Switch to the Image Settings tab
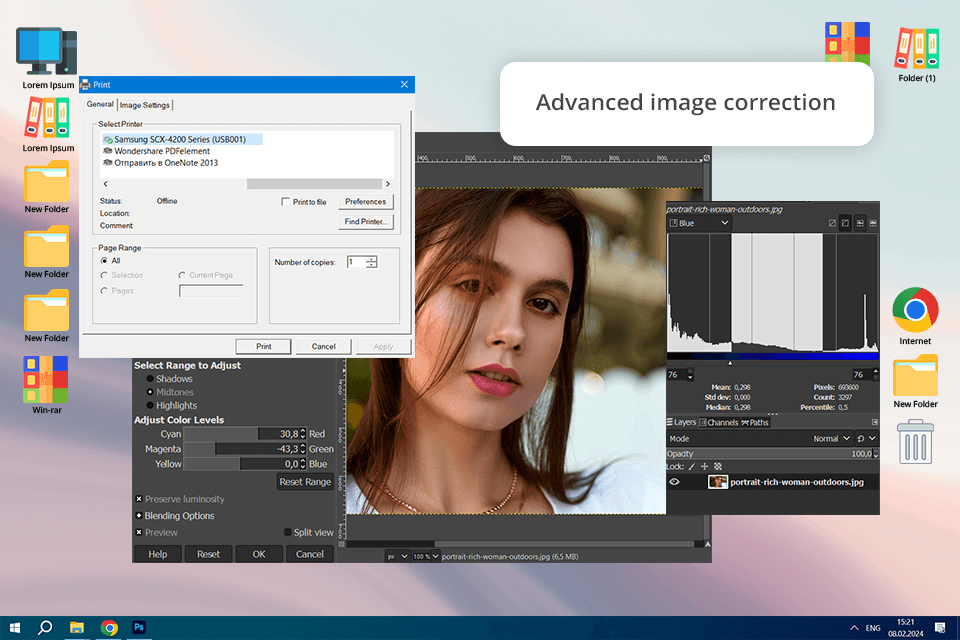 [145, 105]
